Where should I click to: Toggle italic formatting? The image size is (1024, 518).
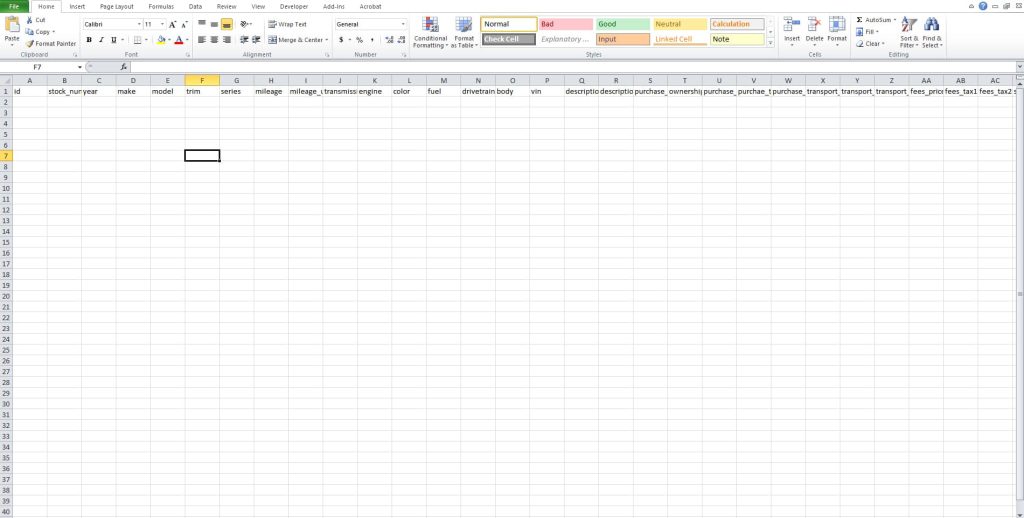pyautogui.click(x=101, y=40)
